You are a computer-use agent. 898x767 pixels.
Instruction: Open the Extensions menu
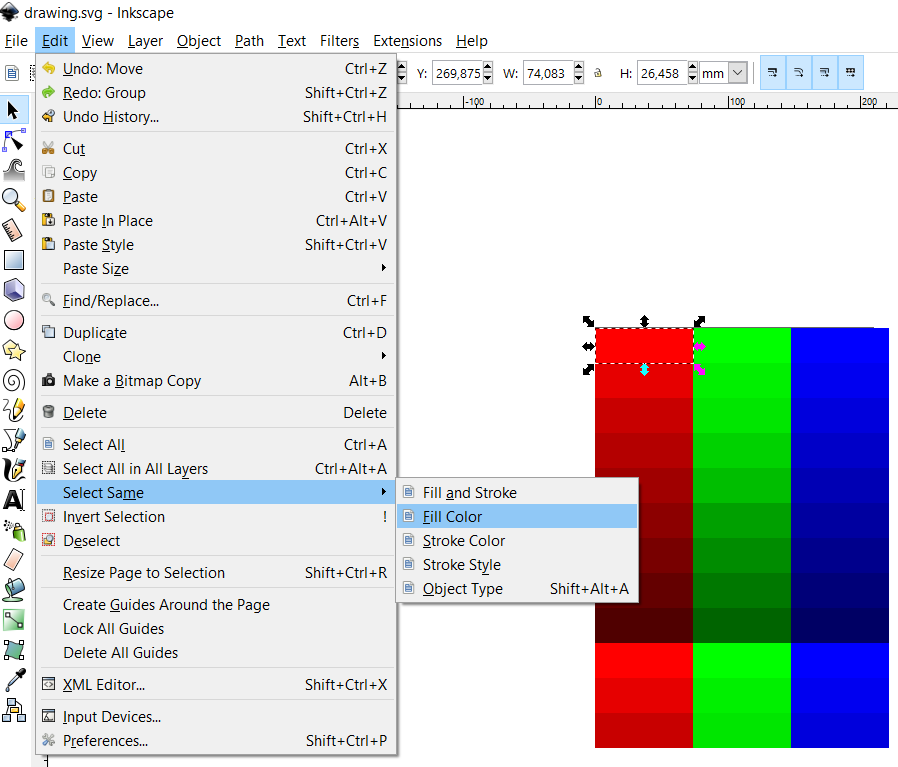[x=407, y=41]
